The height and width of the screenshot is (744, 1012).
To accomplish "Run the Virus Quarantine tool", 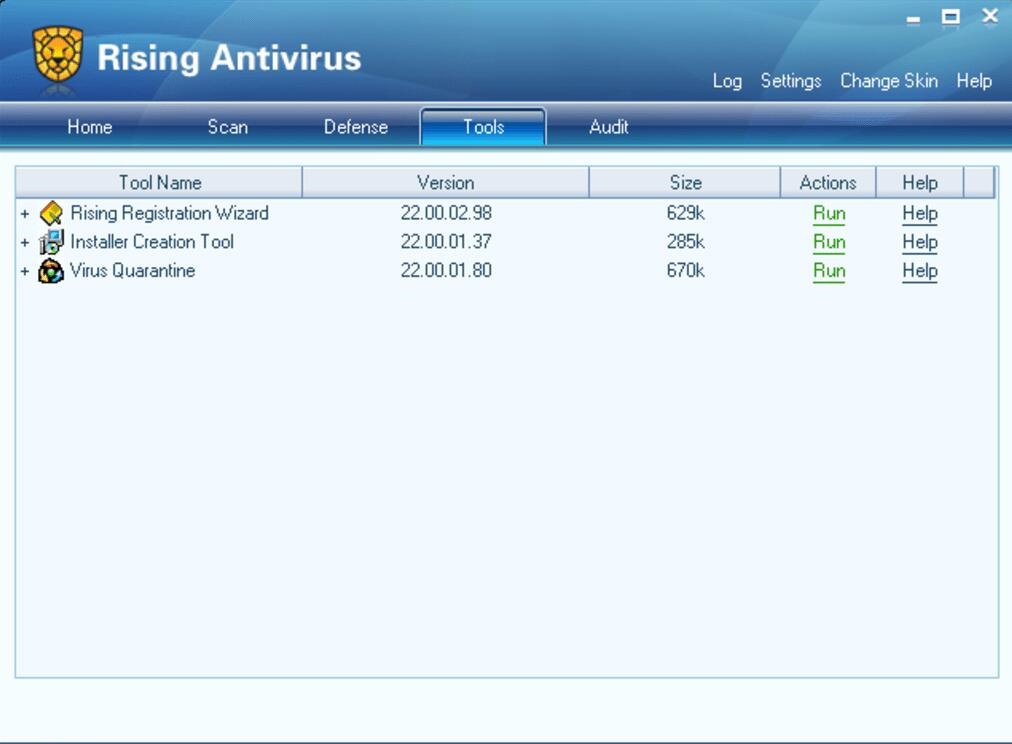I will (828, 271).
